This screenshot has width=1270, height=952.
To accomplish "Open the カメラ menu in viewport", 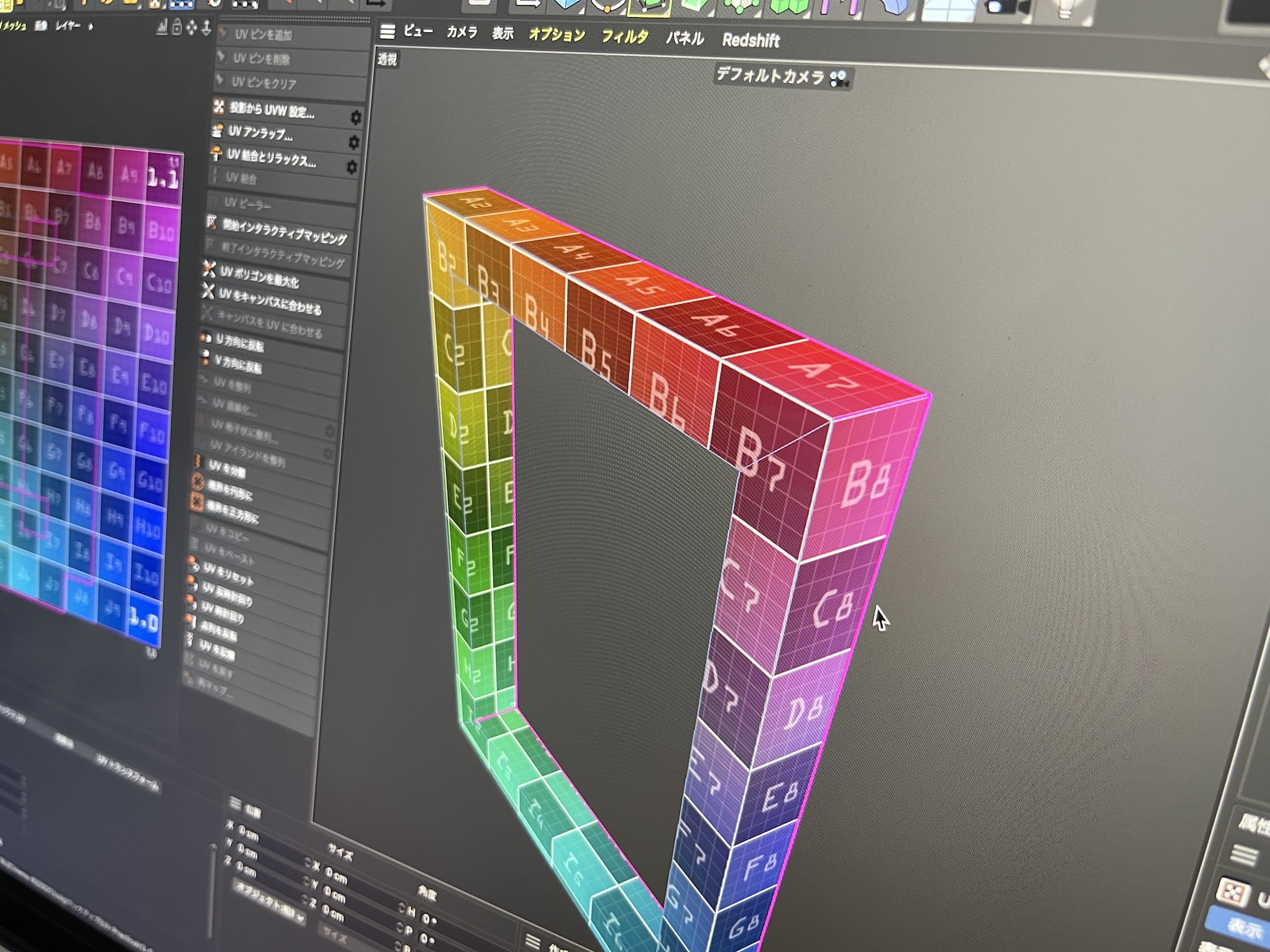I will [x=462, y=32].
